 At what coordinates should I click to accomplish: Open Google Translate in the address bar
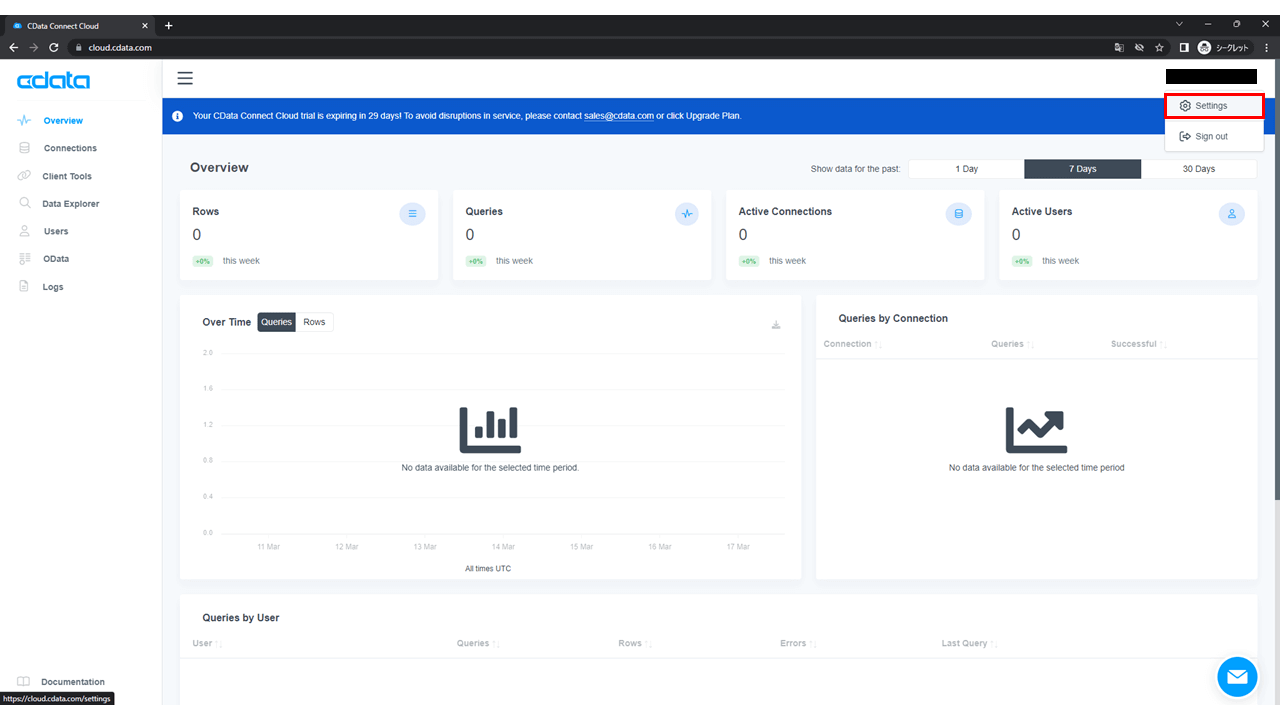[1119, 47]
